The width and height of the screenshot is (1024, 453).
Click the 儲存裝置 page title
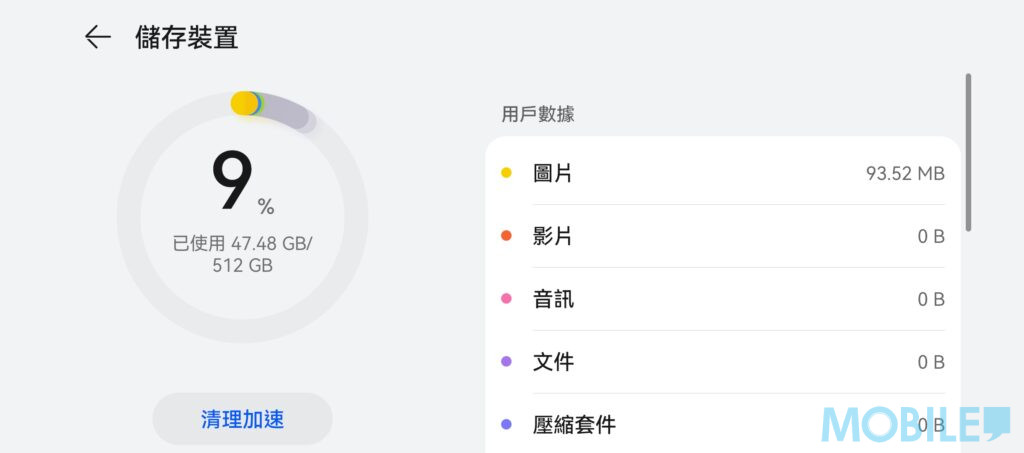(186, 38)
